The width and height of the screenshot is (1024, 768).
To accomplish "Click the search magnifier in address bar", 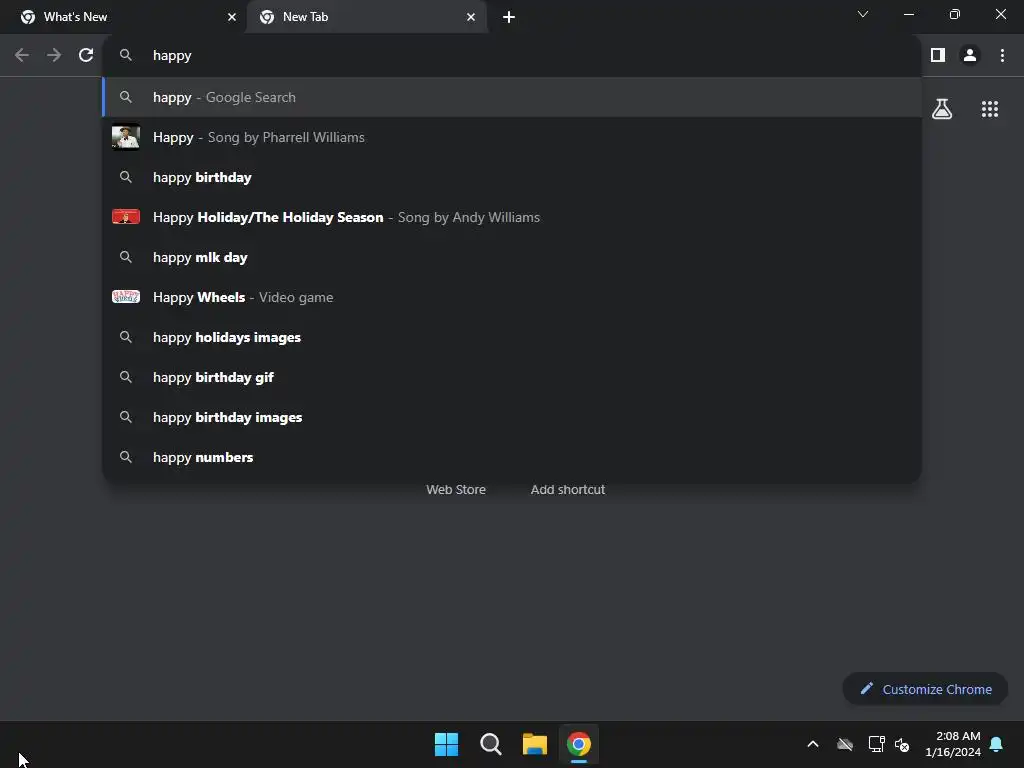I will click(125, 56).
